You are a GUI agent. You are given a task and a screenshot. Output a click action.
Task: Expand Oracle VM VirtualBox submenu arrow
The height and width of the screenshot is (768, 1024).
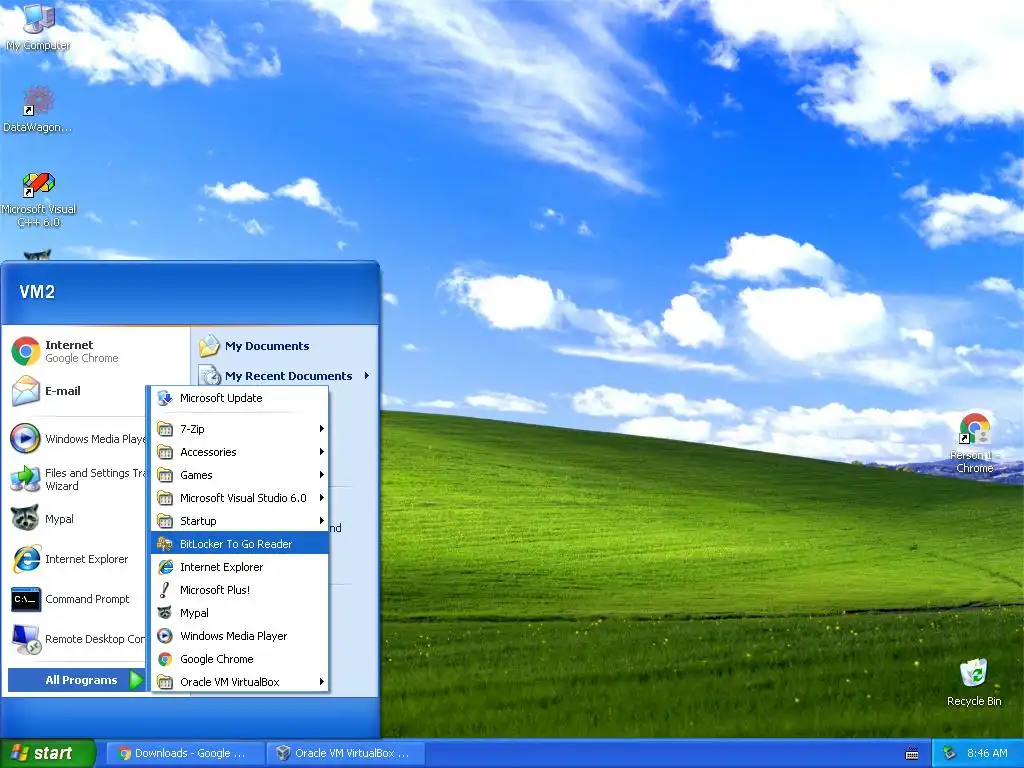(321, 682)
